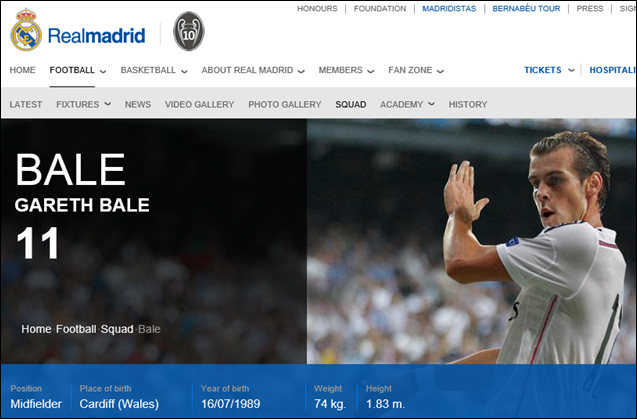The width and height of the screenshot is (637, 419).
Task: Click the 1.83 m. height value
Action: (x=385, y=404)
